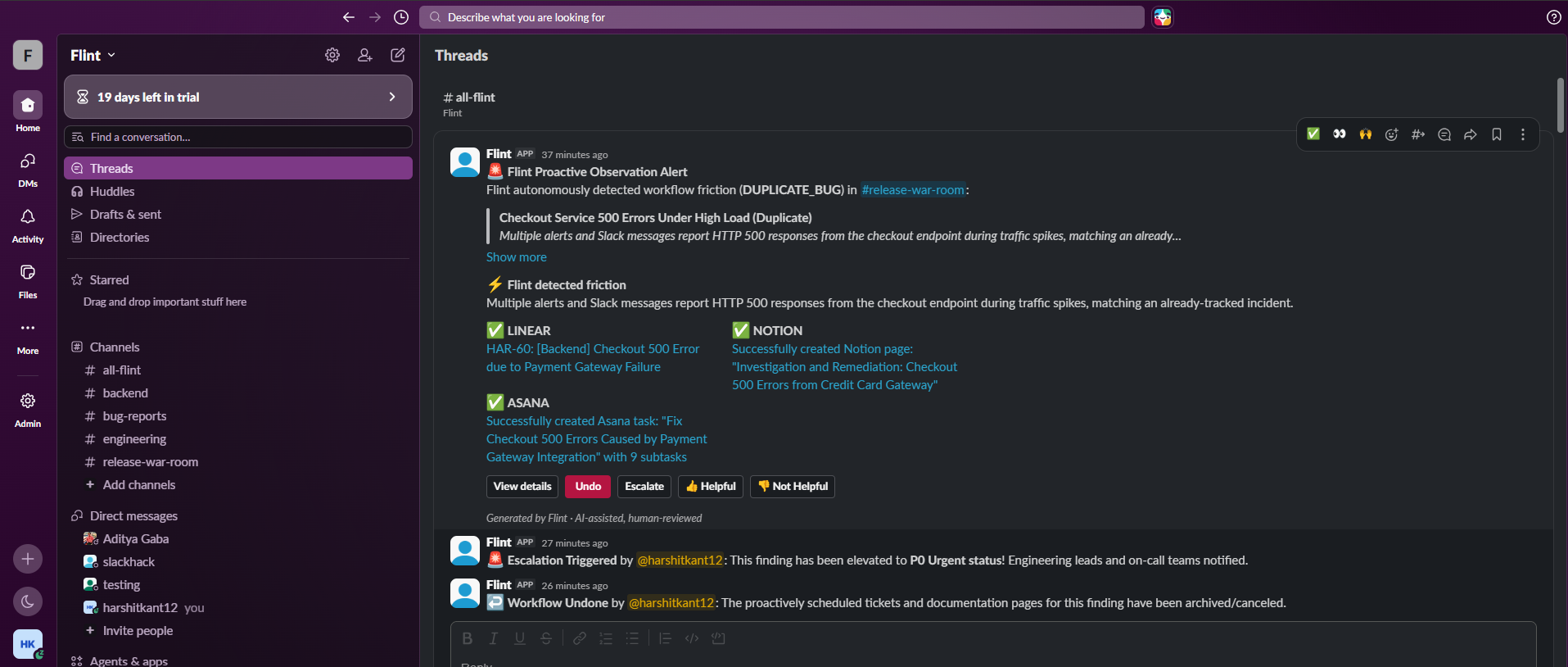Open the workspace settings gear icon
This screenshot has width=1568, height=667.
click(x=332, y=55)
